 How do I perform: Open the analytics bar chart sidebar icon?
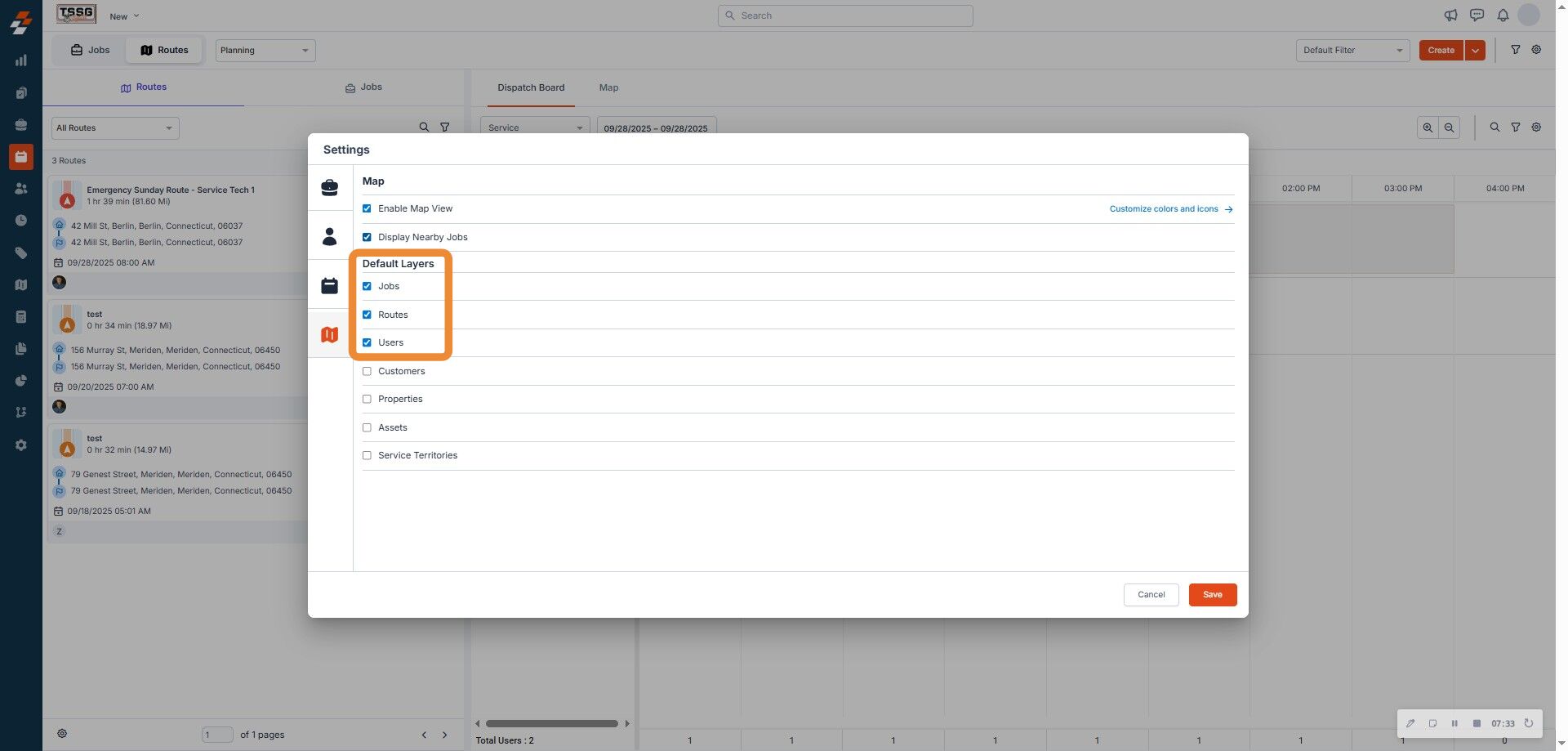pos(21,60)
